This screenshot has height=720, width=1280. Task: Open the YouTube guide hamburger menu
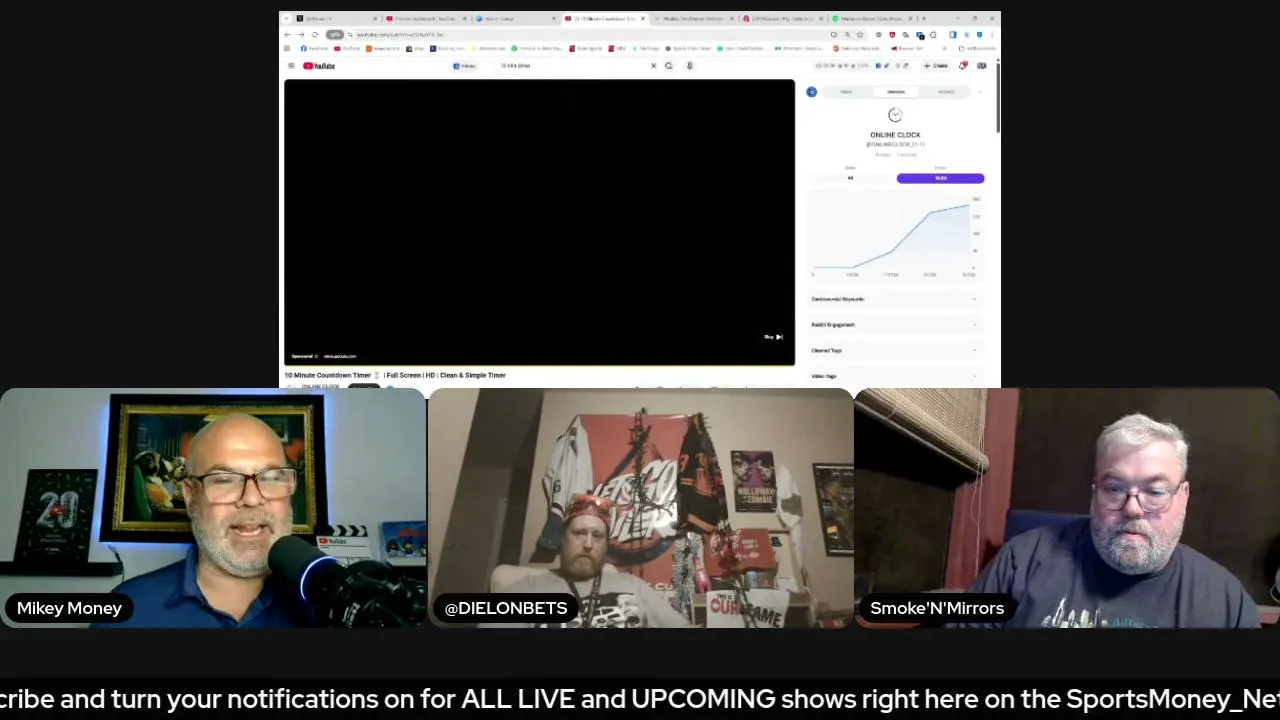(291, 66)
